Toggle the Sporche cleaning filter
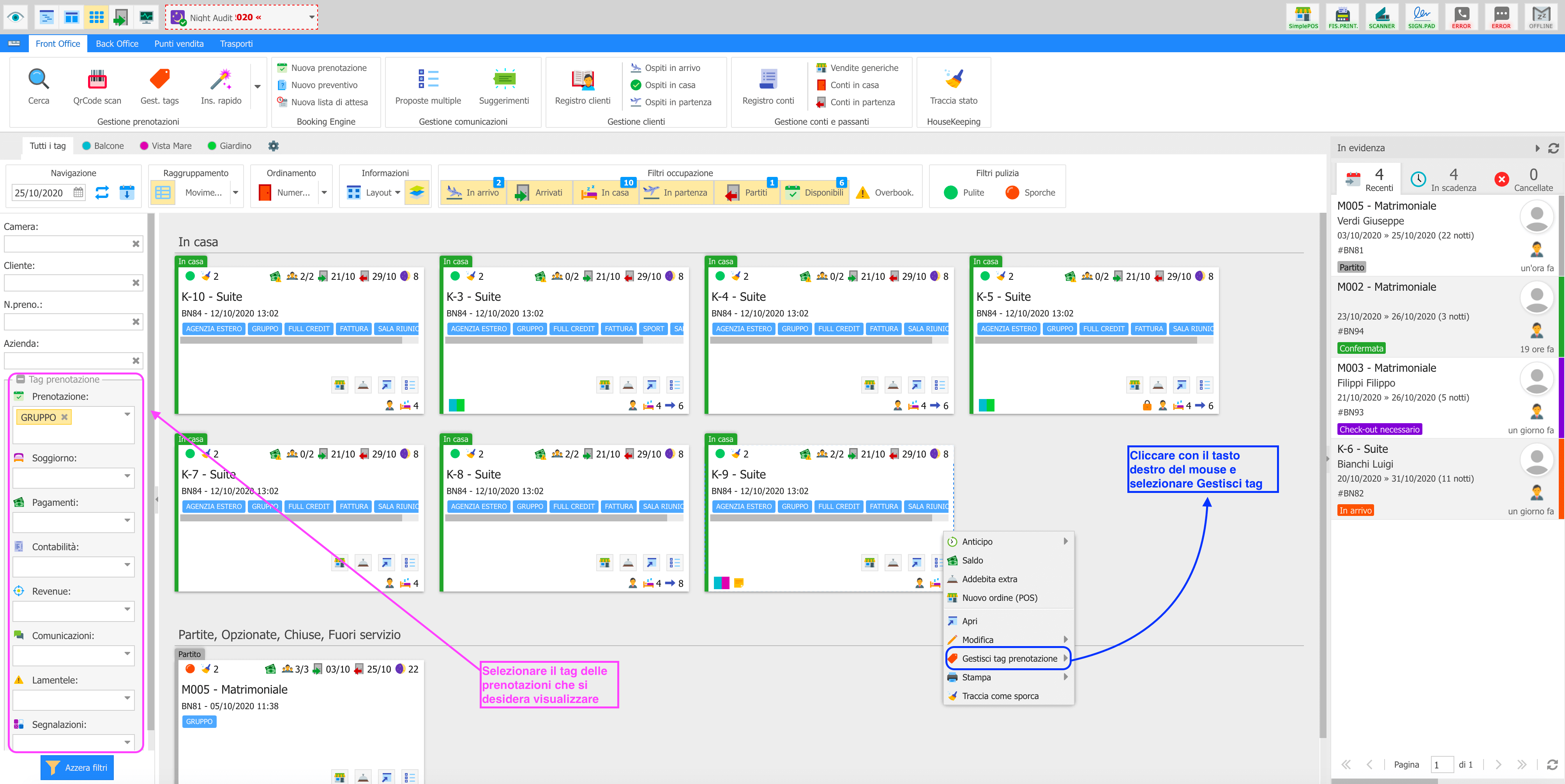The width and height of the screenshot is (1565, 784). [x=1030, y=192]
